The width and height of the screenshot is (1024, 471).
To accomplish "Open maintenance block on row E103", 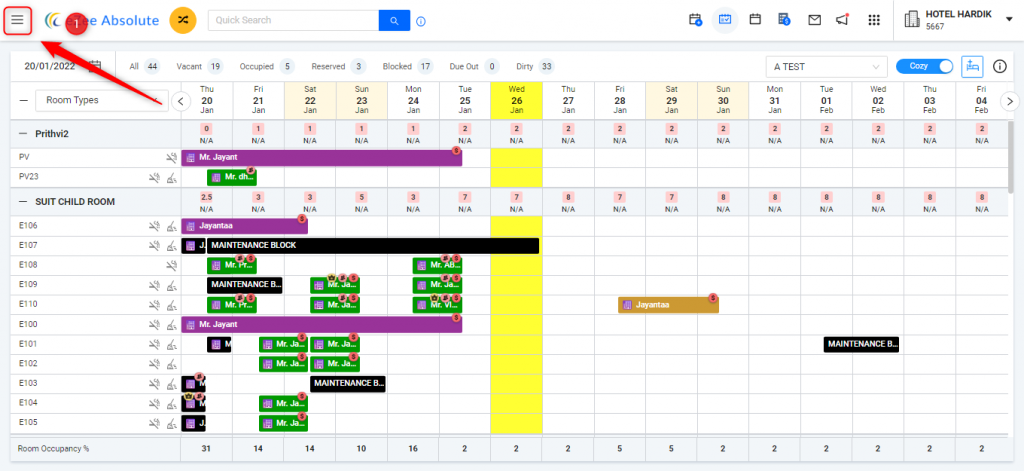I will [347, 383].
